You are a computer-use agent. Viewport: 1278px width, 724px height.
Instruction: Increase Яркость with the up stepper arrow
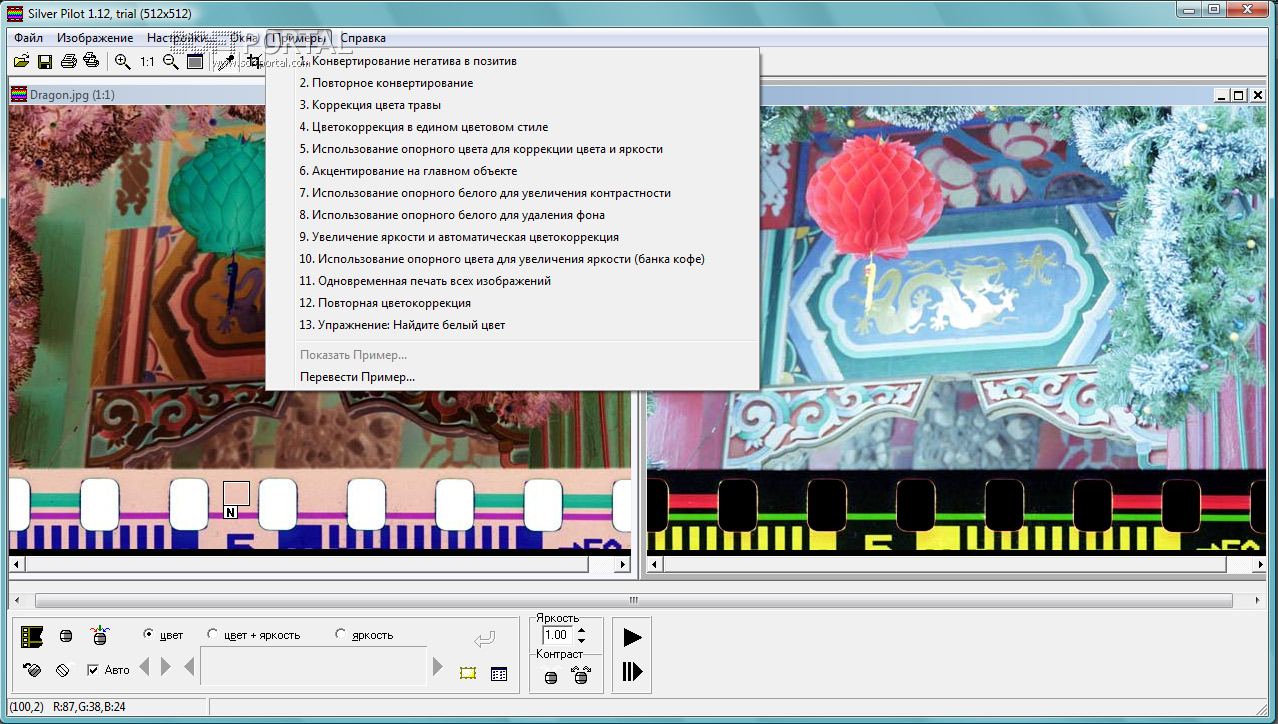tap(581, 630)
